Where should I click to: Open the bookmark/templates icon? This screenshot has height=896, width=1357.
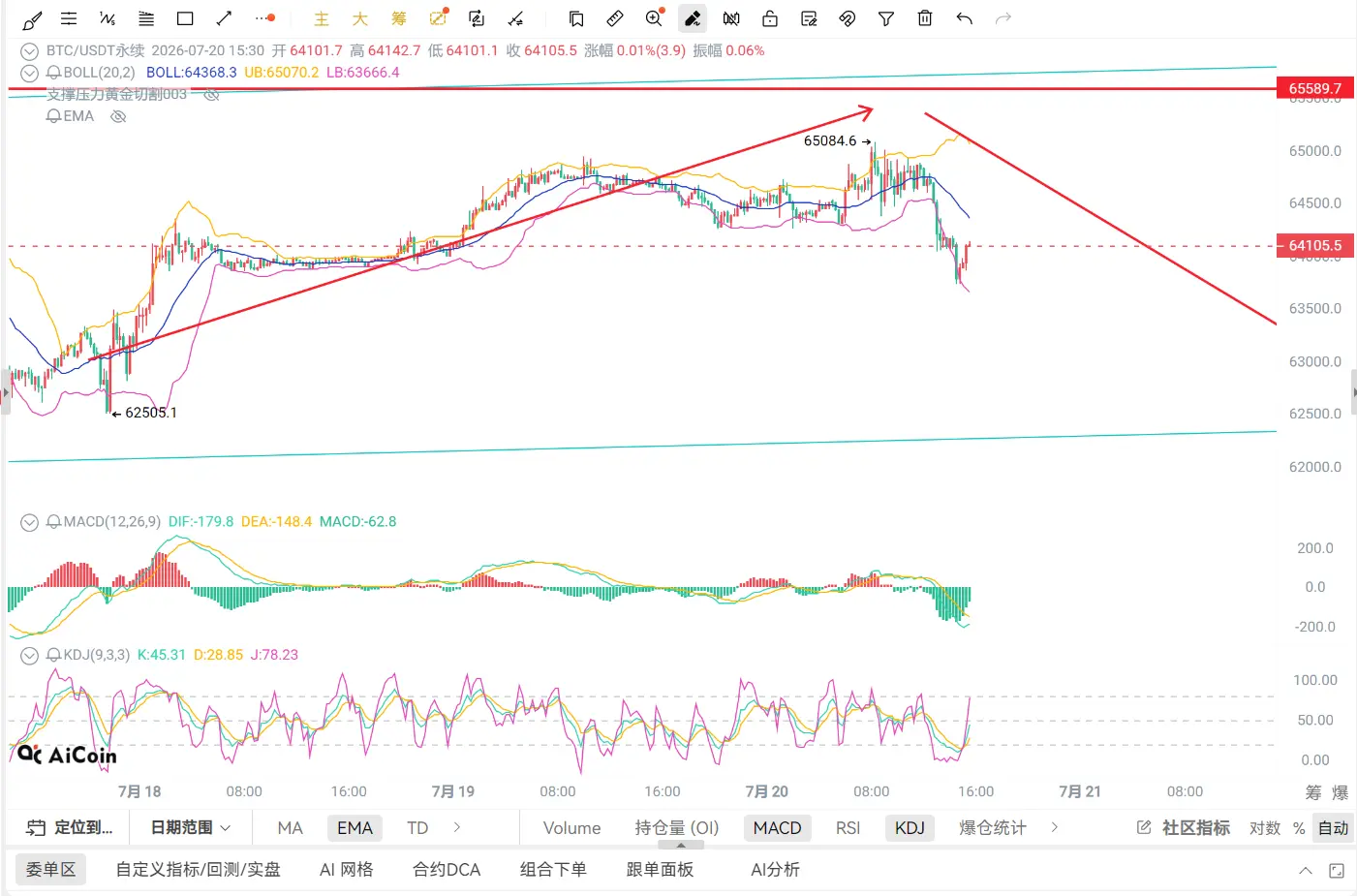[576, 18]
